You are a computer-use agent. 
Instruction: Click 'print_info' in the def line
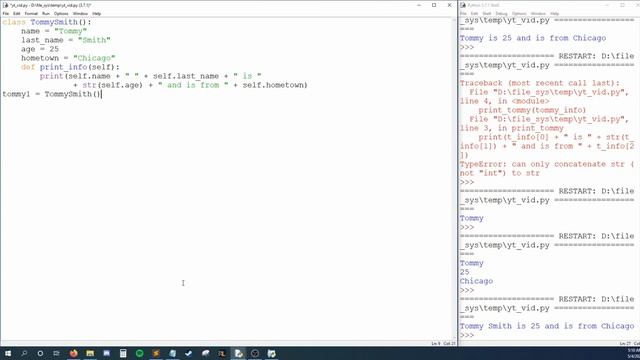pyautogui.click(x=63, y=67)
